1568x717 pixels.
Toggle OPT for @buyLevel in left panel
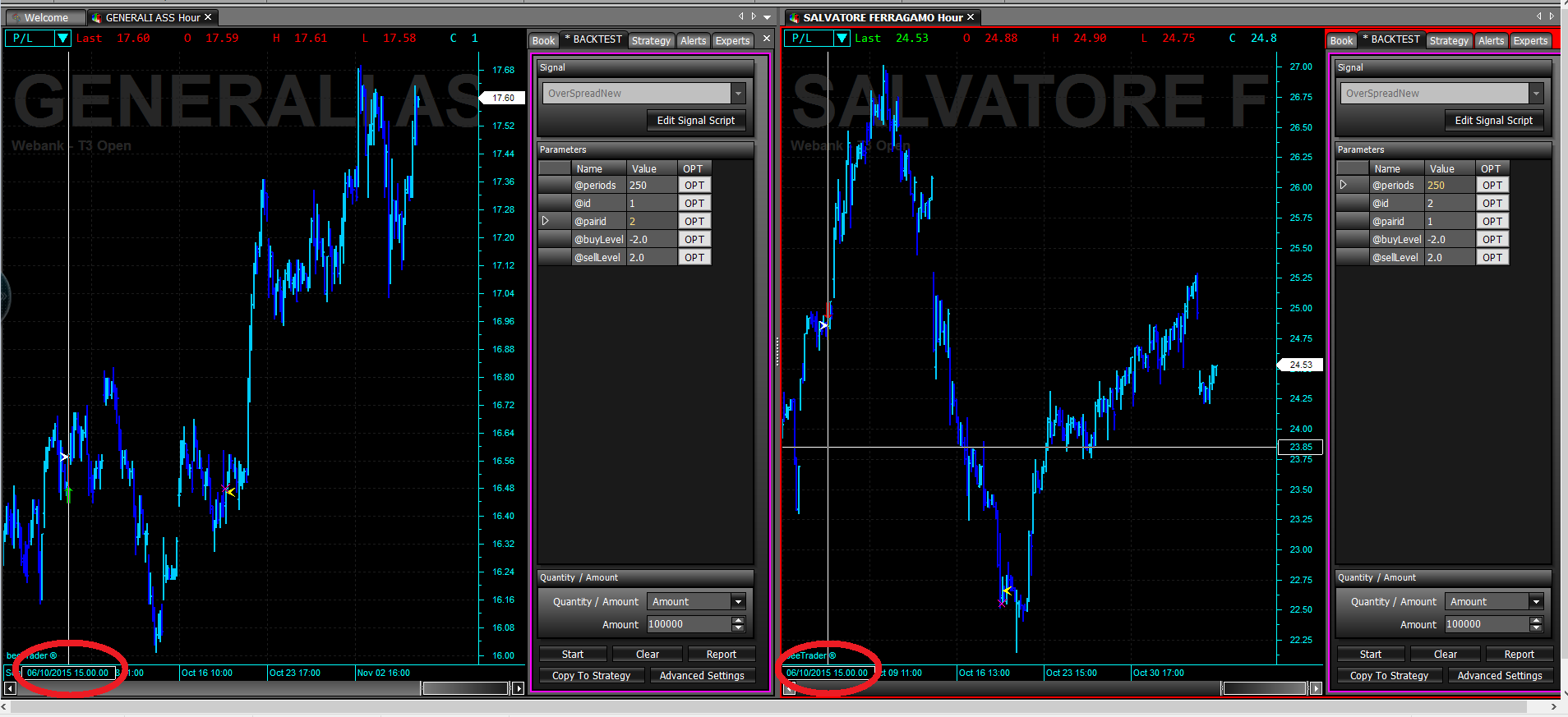coord(694,240)
